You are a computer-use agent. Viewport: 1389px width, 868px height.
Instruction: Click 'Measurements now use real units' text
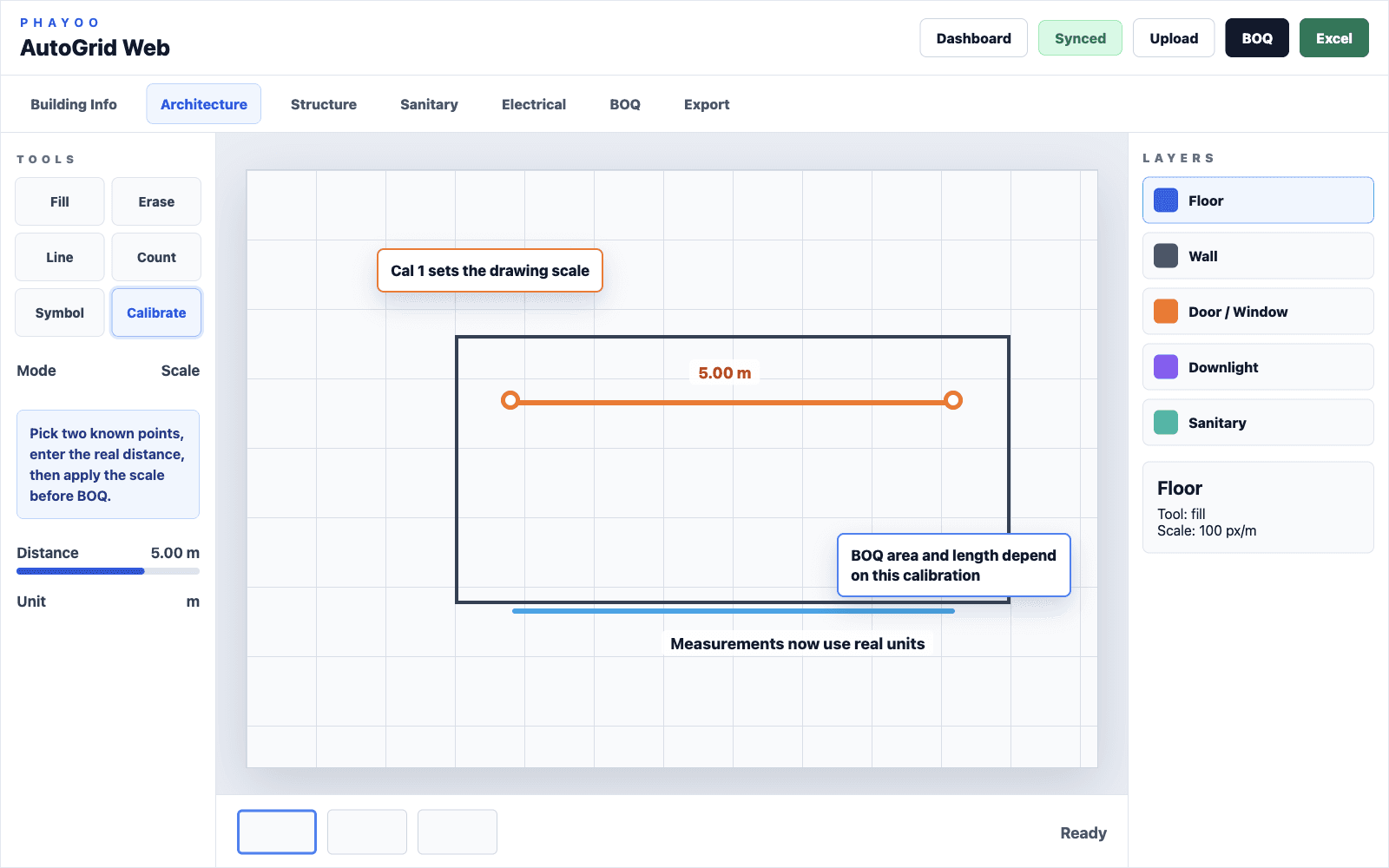coord(798,644)
